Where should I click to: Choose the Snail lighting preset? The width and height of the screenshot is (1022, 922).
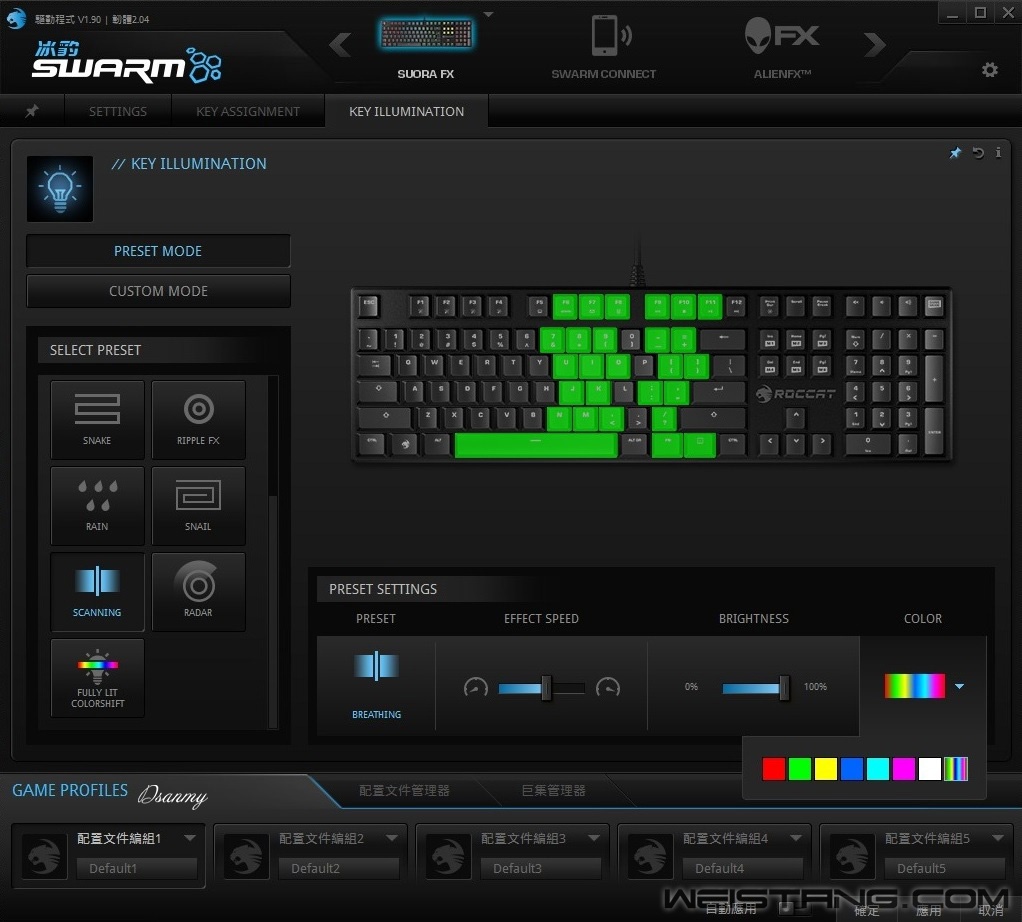tap(198, 506)
